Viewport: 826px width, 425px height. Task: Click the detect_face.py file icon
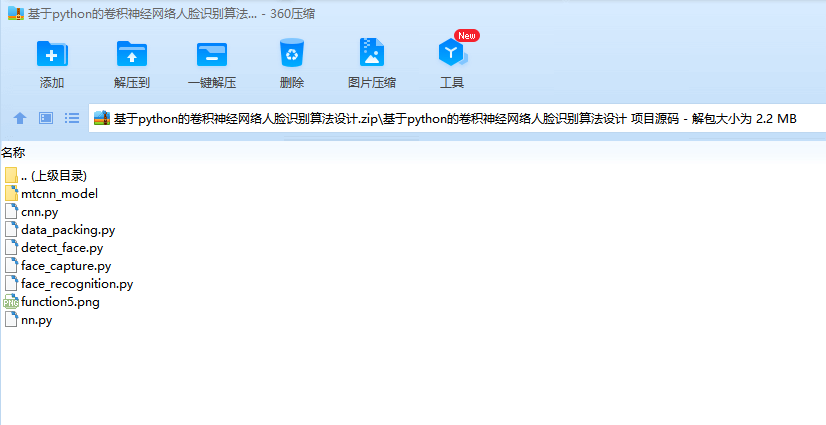point(12,248)
